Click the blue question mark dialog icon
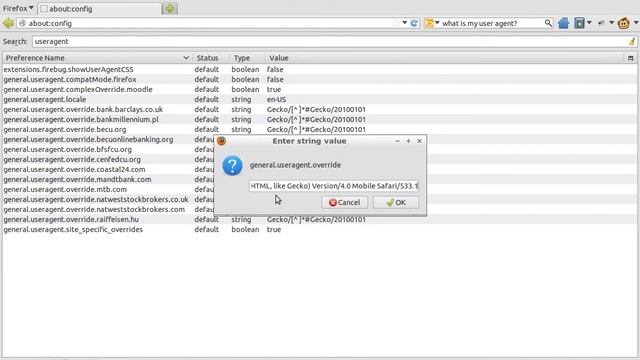Screen dimensions: 640x360 [x=232, y=166]
